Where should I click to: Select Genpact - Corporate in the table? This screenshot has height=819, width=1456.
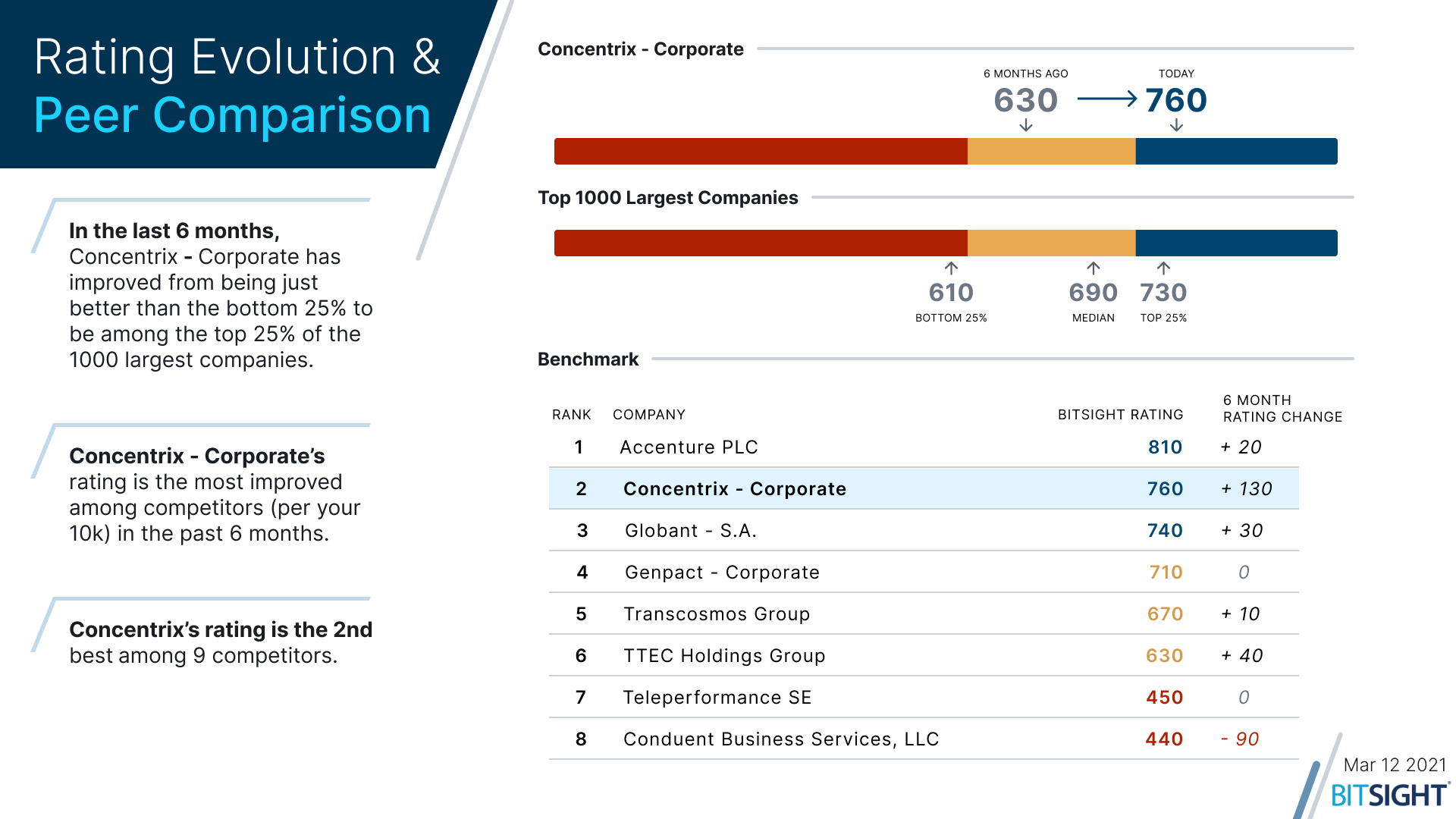click(722, 573)
